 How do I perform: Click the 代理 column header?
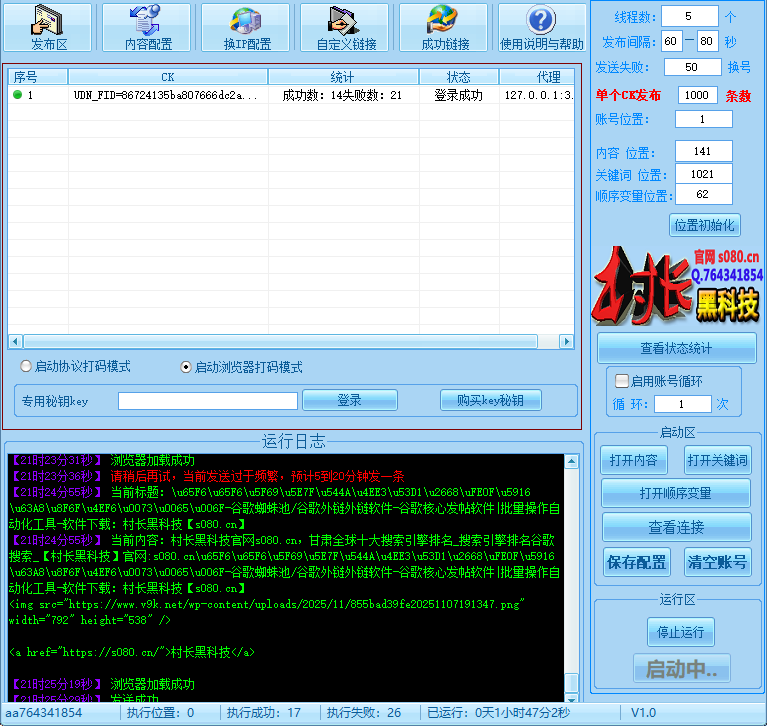pyautogui.click(x=537, y=77)
